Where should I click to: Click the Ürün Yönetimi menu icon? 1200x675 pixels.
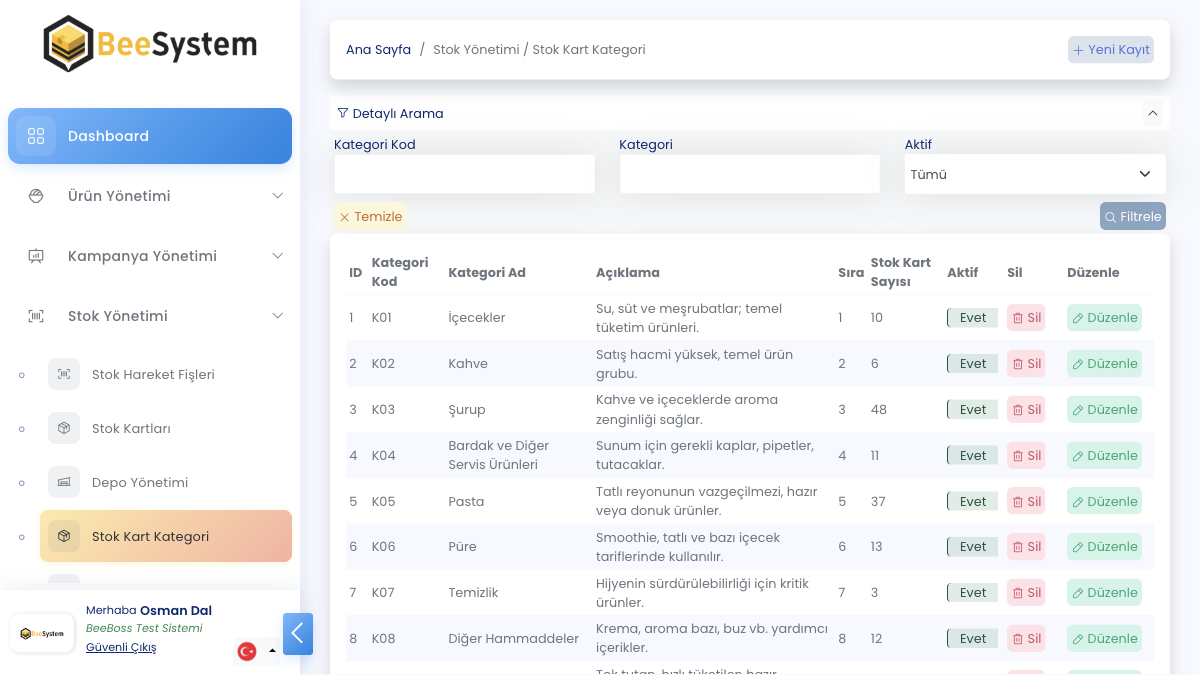[36, 196]
